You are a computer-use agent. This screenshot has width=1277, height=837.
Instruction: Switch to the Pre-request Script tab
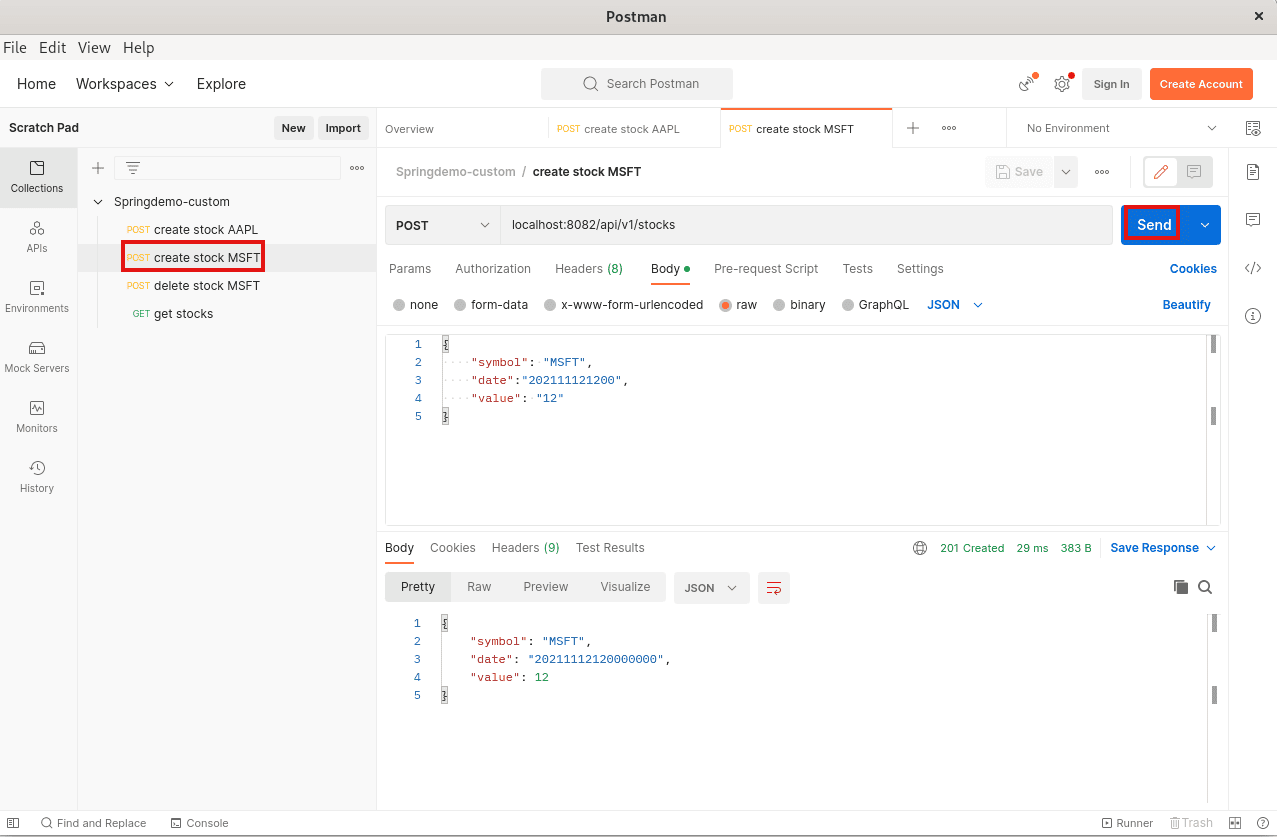click(x=766, y=269)
